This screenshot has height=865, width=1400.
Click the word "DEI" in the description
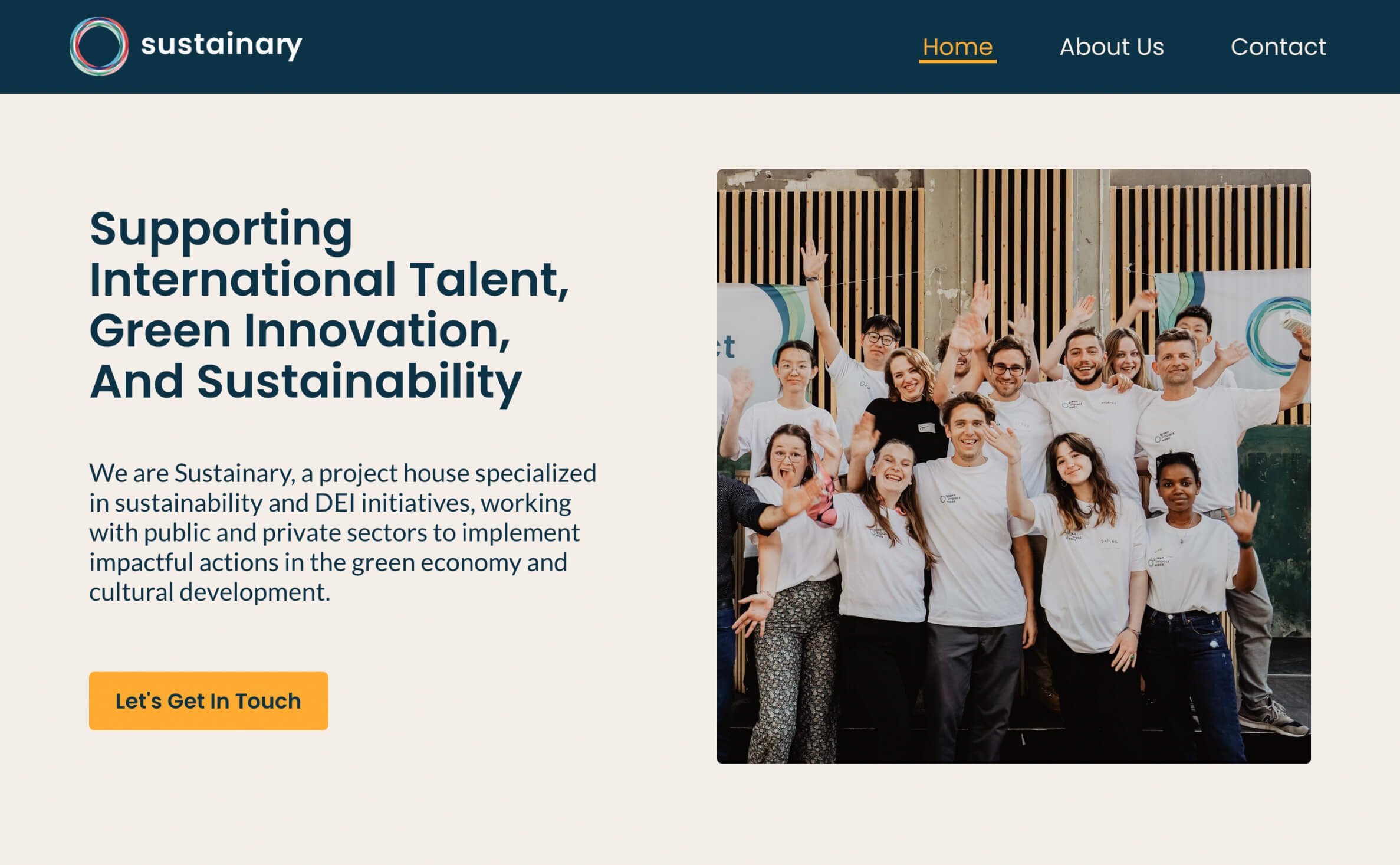(x=334, y=503)
